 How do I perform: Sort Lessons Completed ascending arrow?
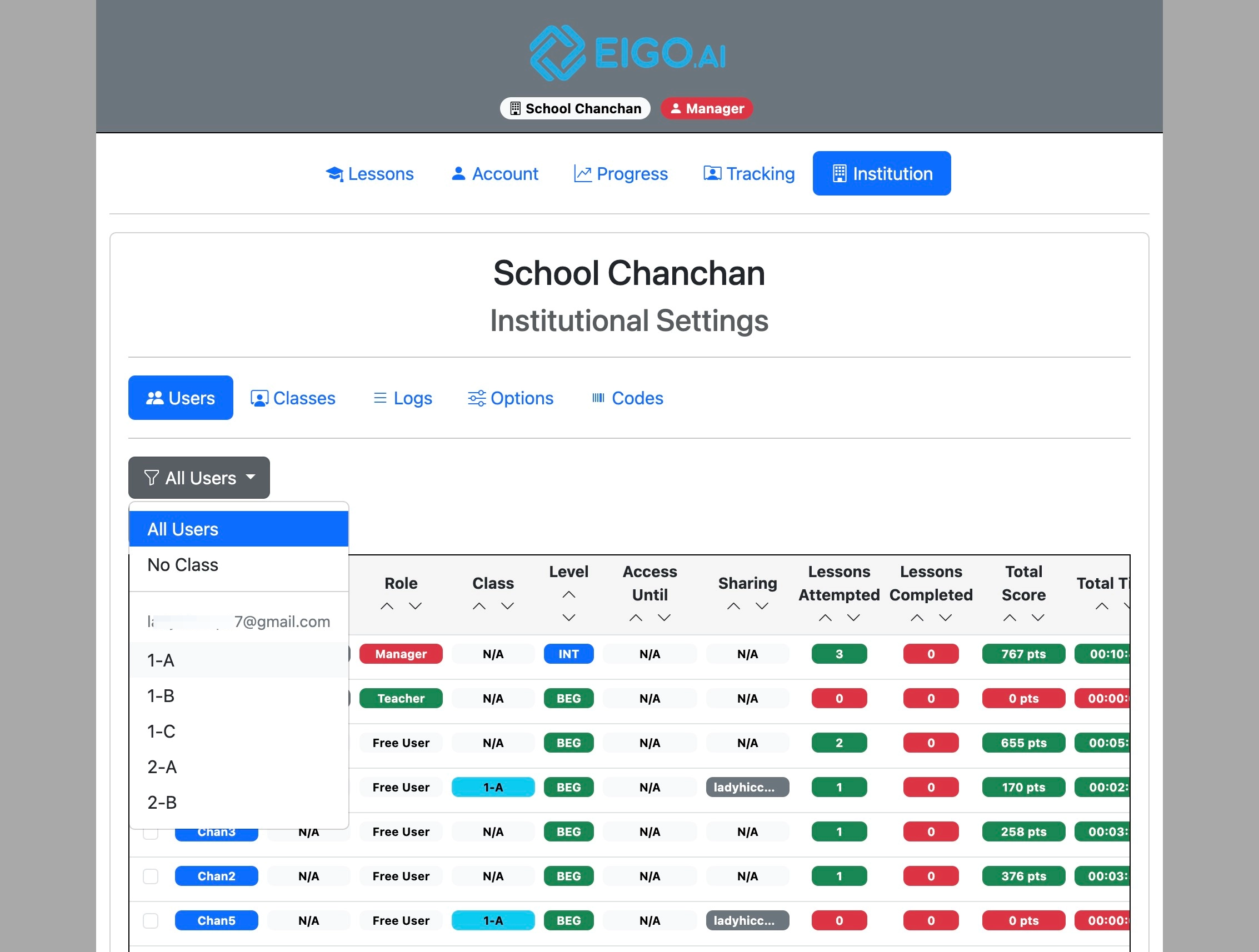[917, 618]
